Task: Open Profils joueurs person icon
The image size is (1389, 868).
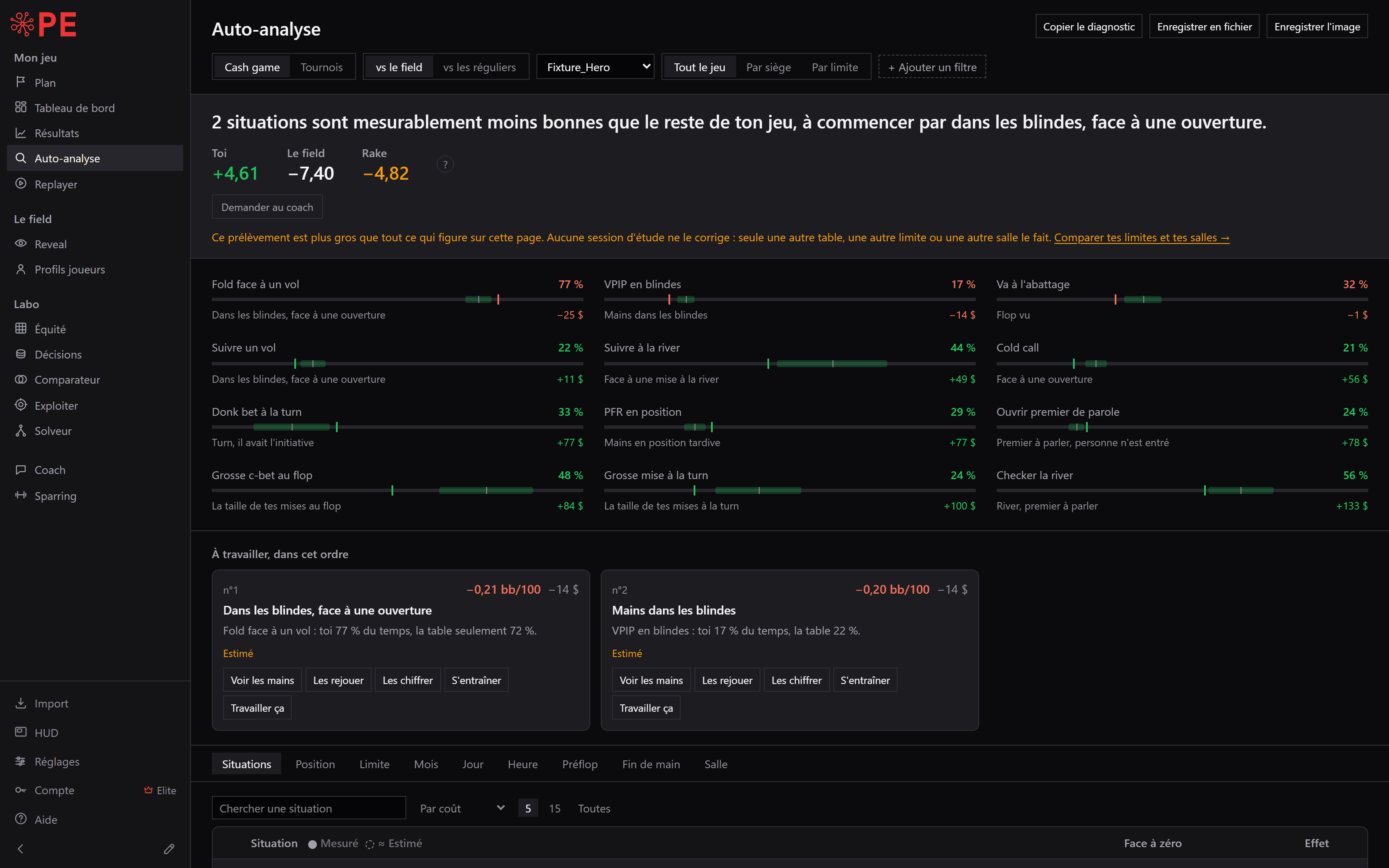Action: pos(21,269)
